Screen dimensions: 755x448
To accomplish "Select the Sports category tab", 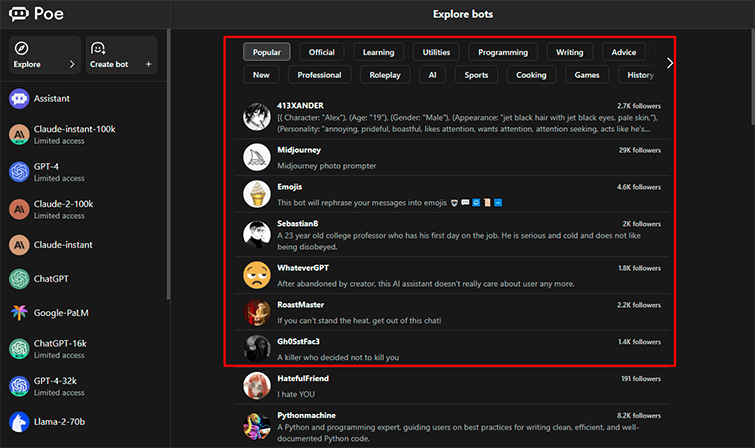I will [476, 75].
